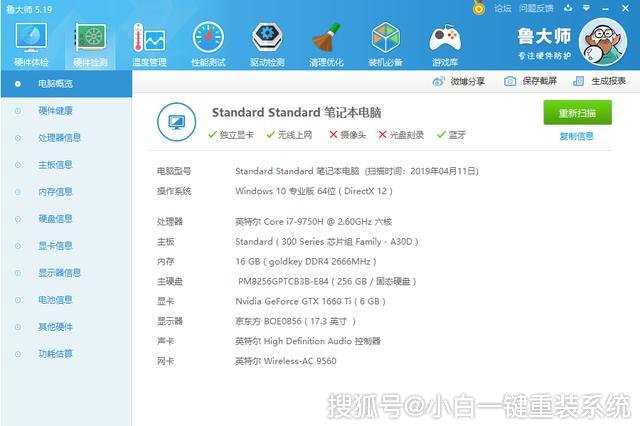Click the 16 GB goldkey DDR4 memory value

pyautogui.click(x=306, y=262)
